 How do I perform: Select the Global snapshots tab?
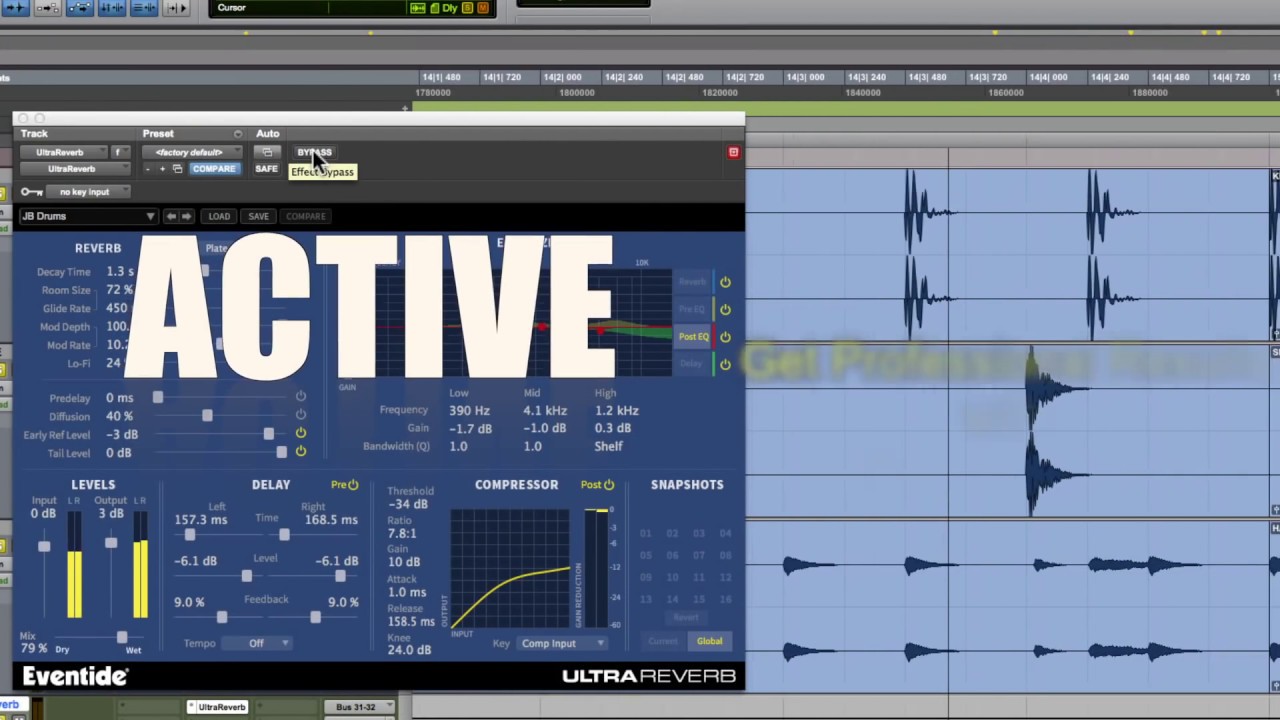click(709, 641)
